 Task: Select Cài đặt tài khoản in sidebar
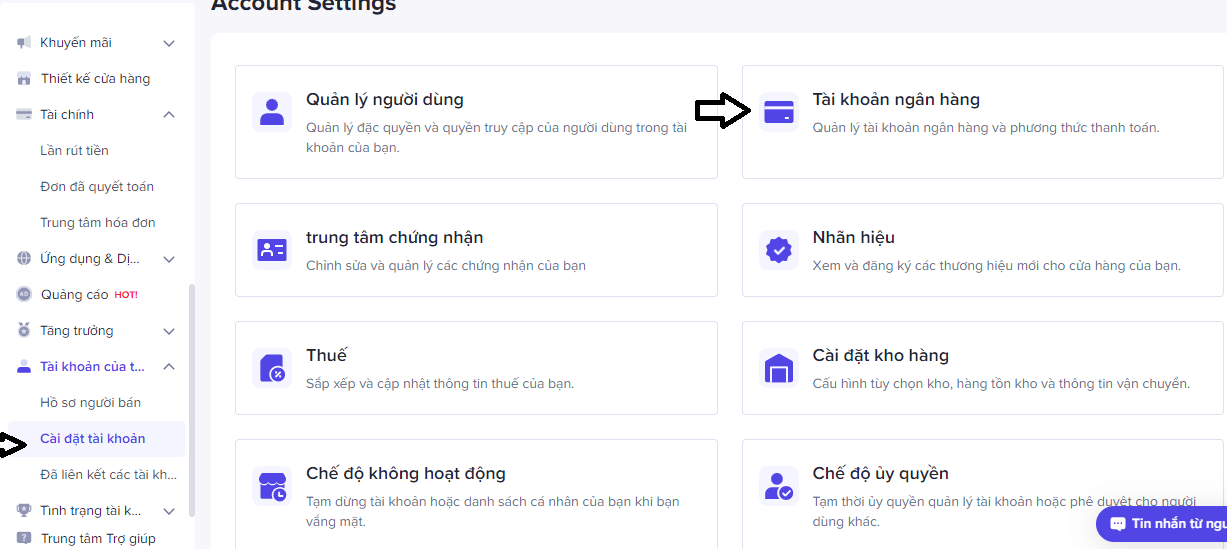click(x=93, y=439)
